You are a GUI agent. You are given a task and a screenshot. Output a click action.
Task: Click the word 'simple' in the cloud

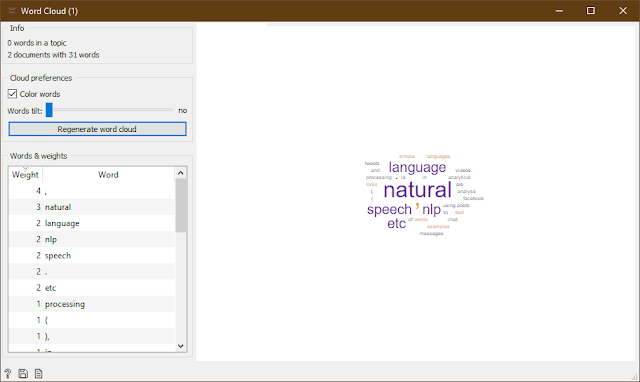coord(407,156)
